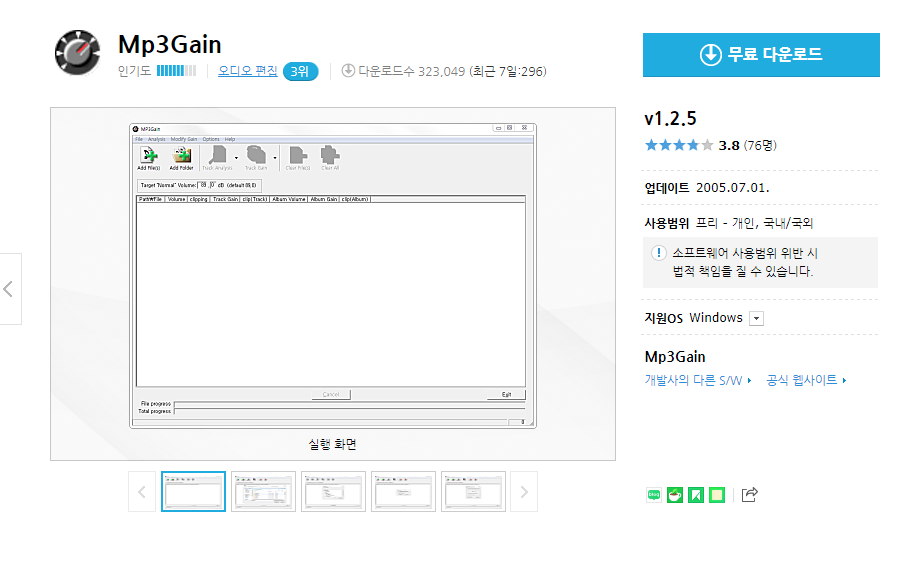Select the second screenshot thumbnail
The image size is (909, 562).
click(263, 492)
